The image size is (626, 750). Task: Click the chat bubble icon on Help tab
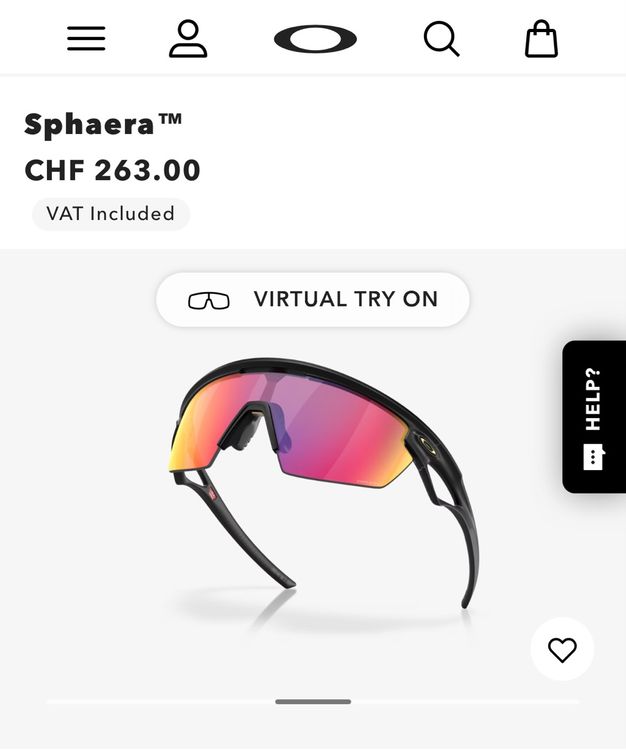(593, 457)
